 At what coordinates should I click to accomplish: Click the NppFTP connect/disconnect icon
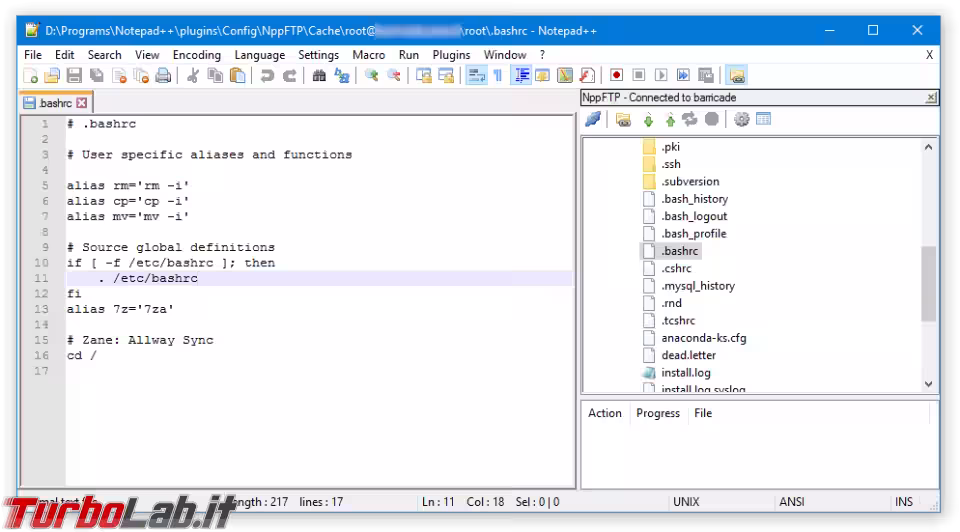click(593, 119)
